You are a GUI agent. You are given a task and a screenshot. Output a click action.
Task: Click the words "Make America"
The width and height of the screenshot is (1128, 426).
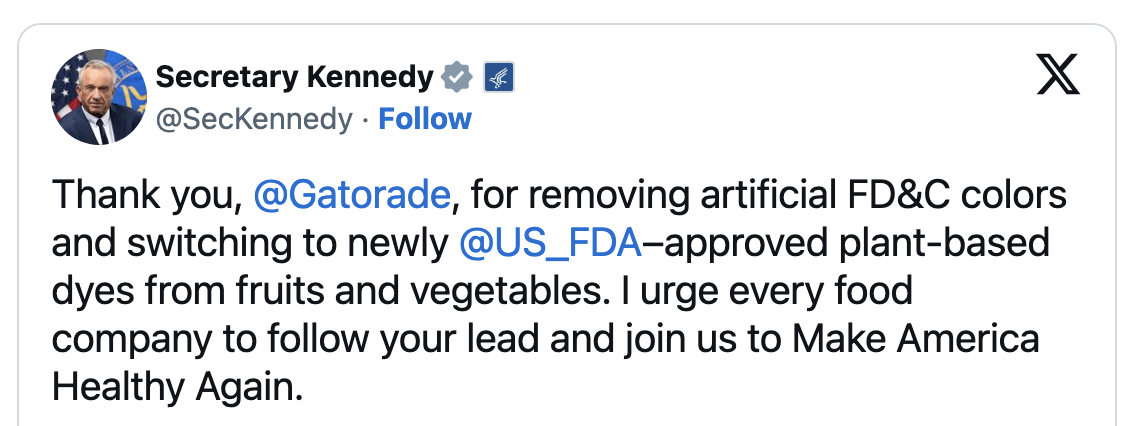coord(916,339)
